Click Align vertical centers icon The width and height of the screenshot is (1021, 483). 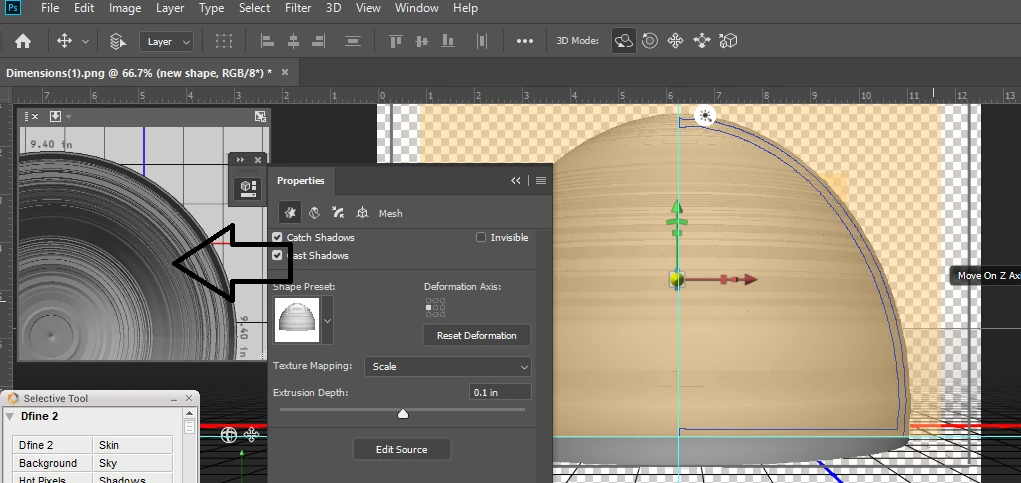tap(422, 42)
